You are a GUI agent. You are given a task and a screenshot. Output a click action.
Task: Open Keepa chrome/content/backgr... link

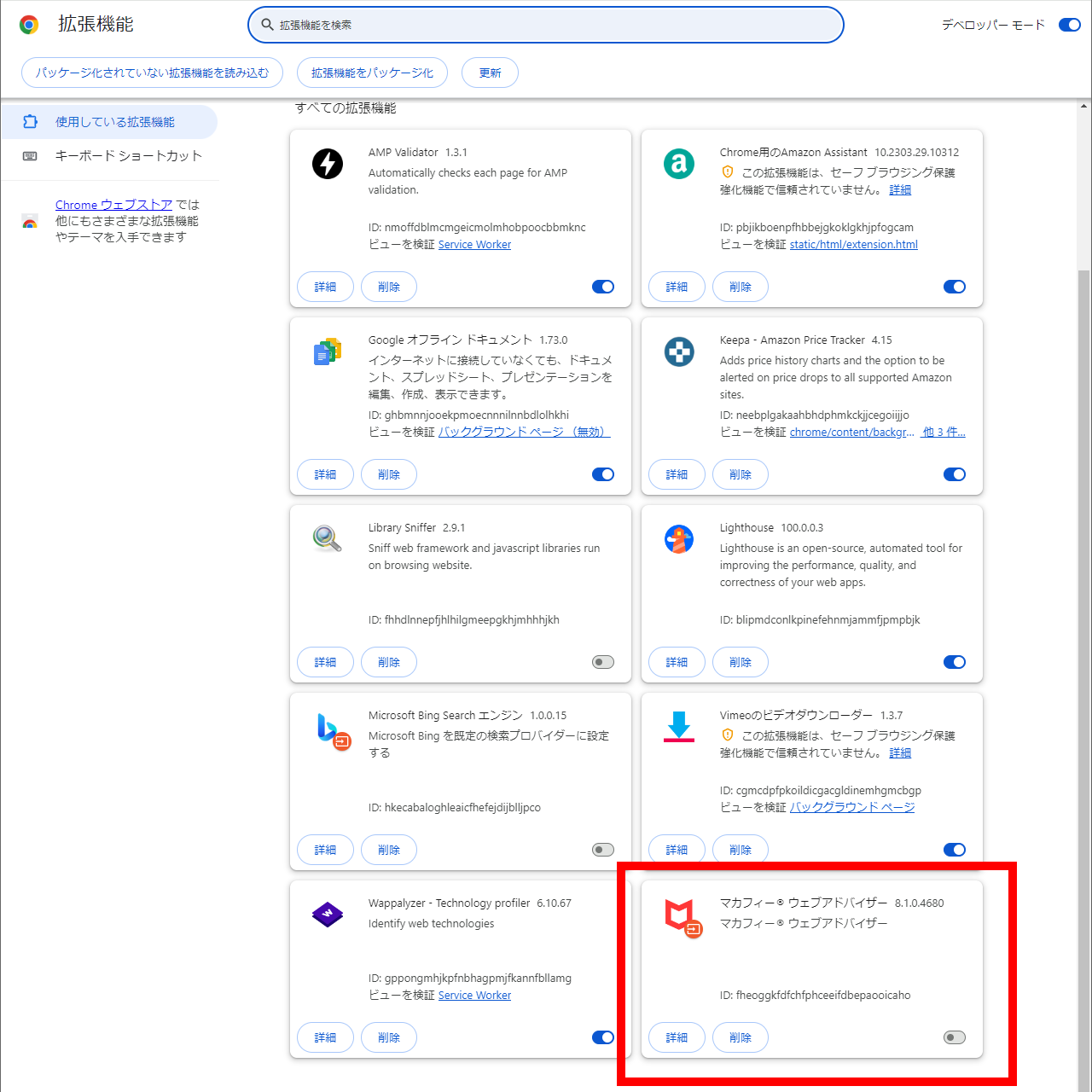coord(852,433)
